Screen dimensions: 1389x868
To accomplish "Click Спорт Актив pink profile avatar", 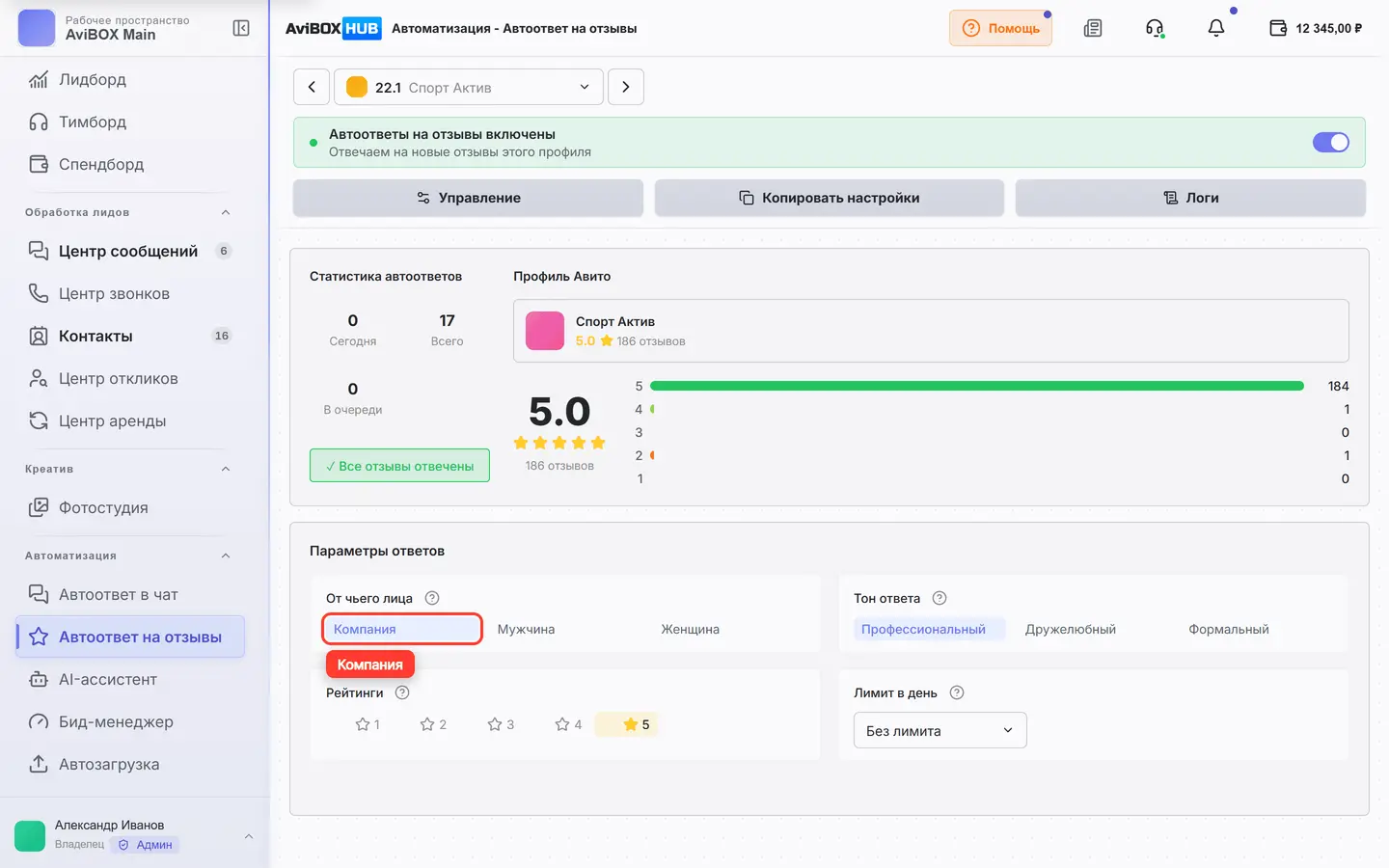I will 545,331.
